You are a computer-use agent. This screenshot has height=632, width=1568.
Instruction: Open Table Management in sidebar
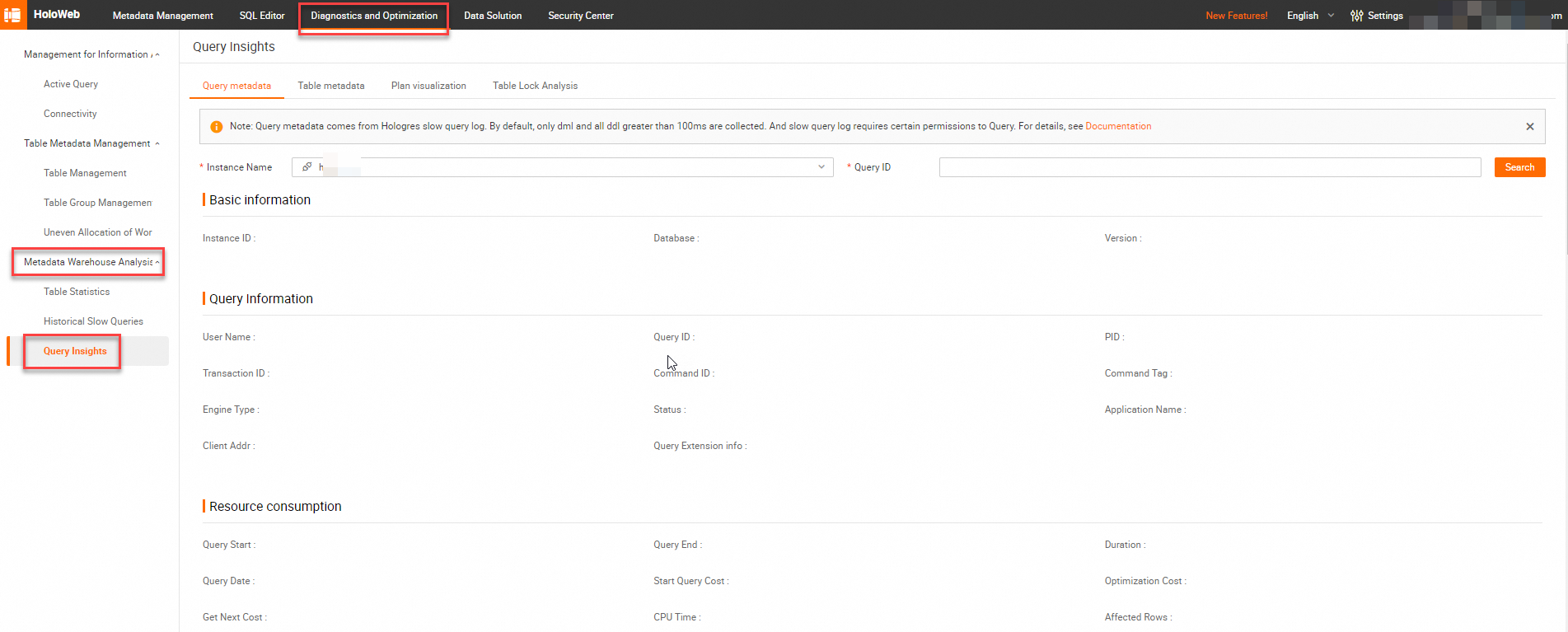pyautogui.click(x=85, y=173)
